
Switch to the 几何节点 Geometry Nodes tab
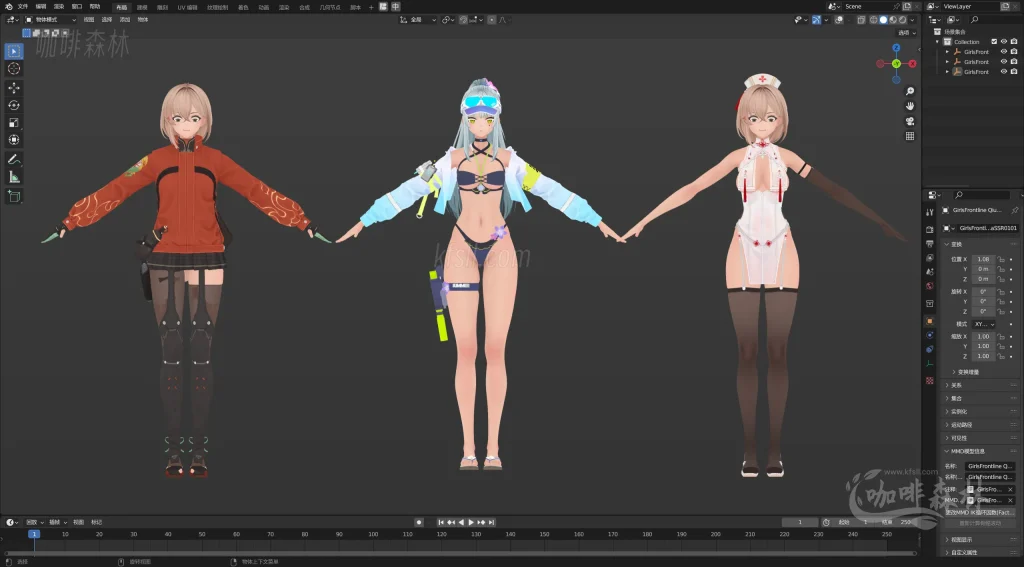(x=330, y=7)
